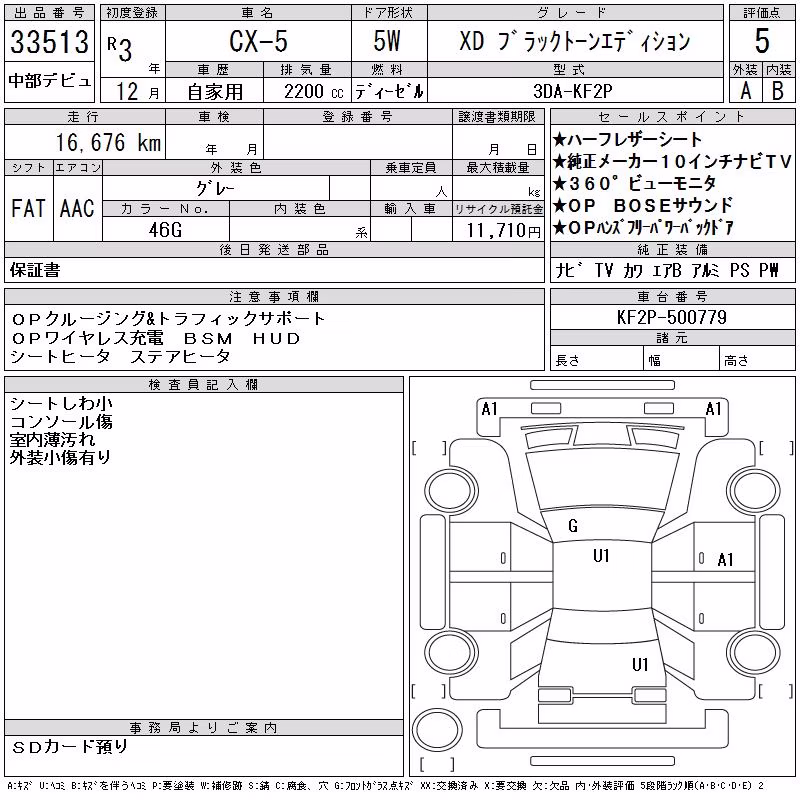
Task: Click sales point 360°ビューモニタ
Action: pyautogui.click(x=635, y=183)
